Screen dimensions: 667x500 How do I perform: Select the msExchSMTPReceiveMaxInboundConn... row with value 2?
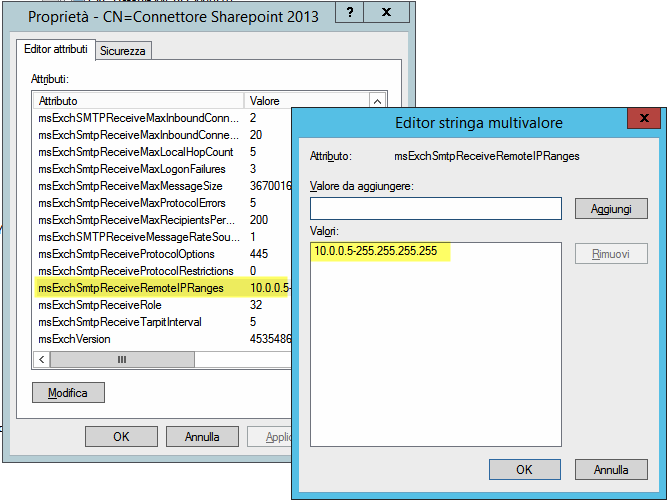(162, 118)
